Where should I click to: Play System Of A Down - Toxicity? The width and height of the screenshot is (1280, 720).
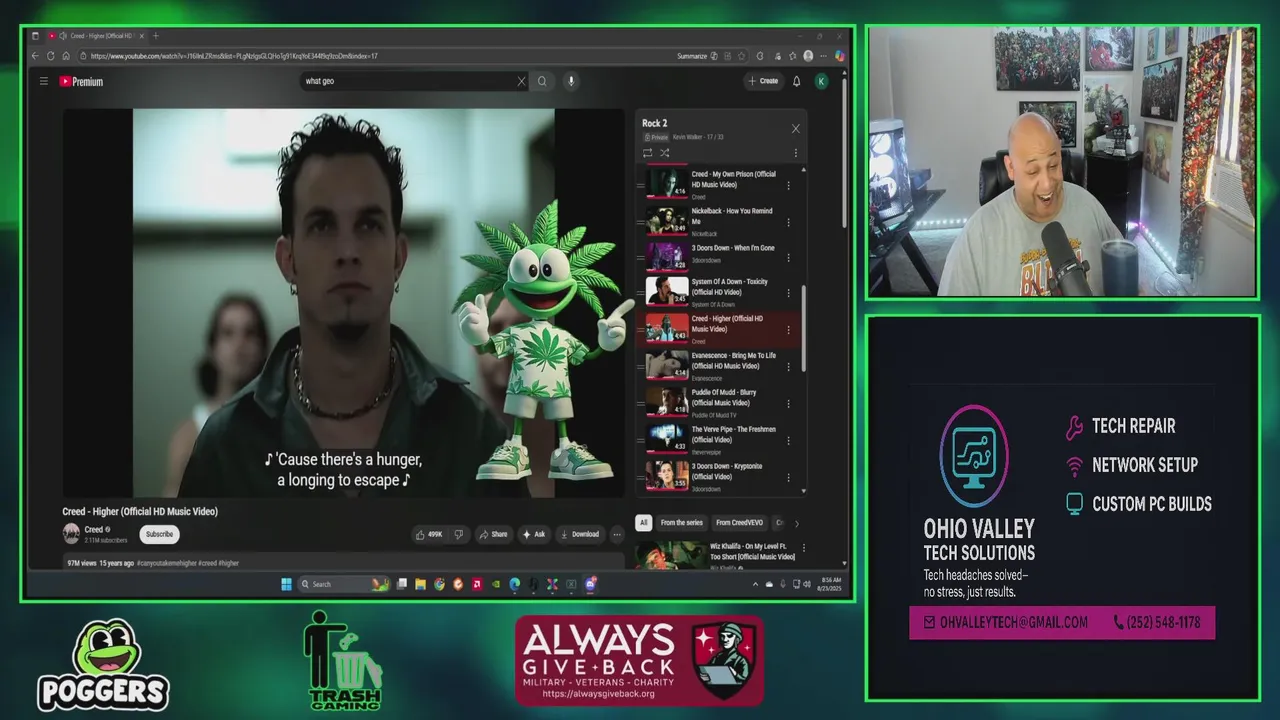(x=666, y=291)
